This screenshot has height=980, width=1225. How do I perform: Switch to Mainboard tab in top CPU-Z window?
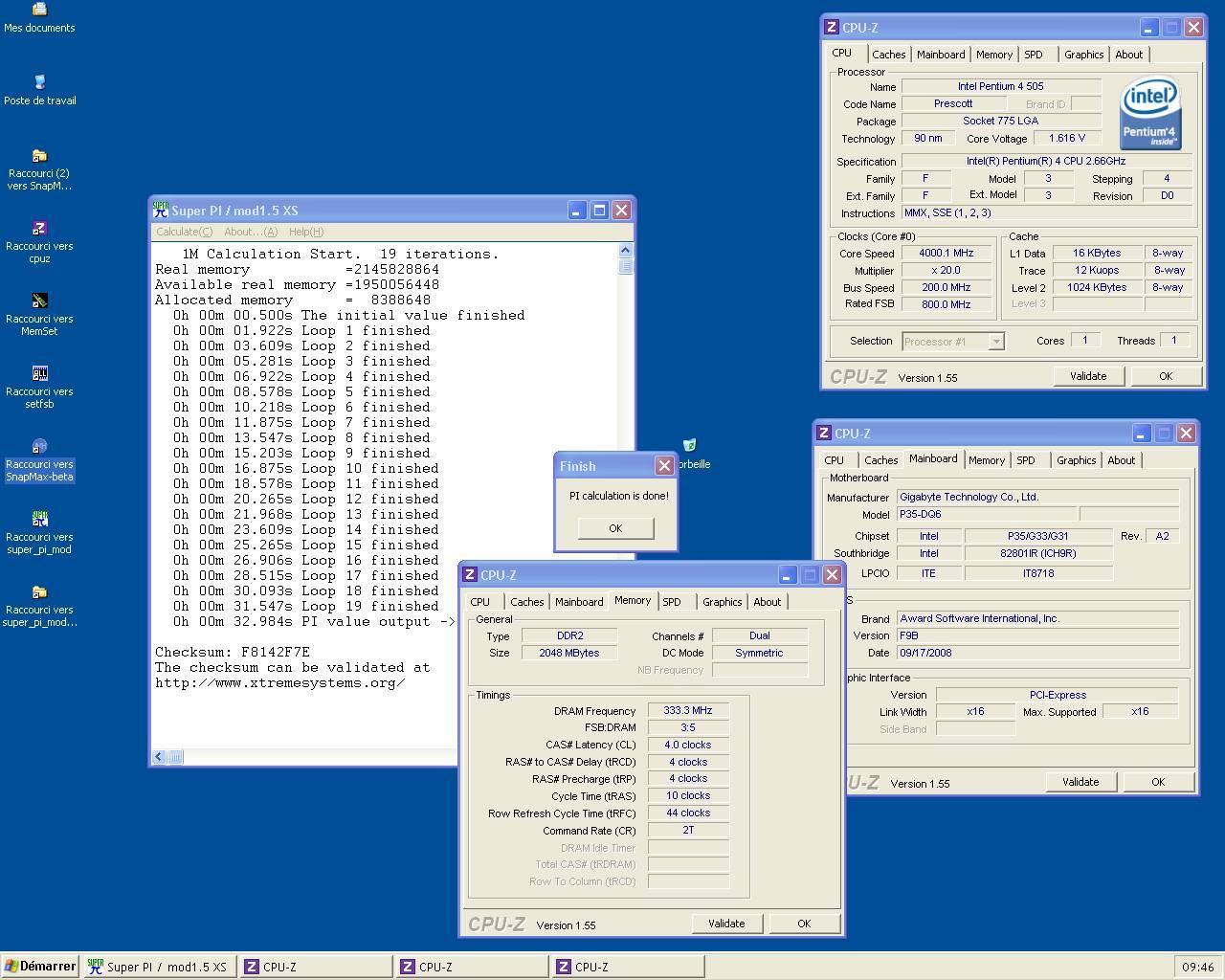pos(941,55)
